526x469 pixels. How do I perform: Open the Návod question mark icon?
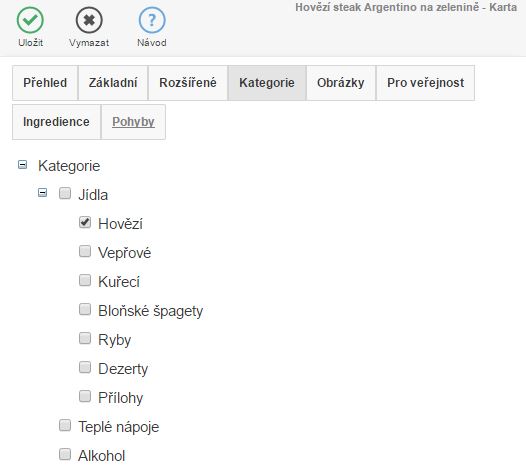click(152, 20)
